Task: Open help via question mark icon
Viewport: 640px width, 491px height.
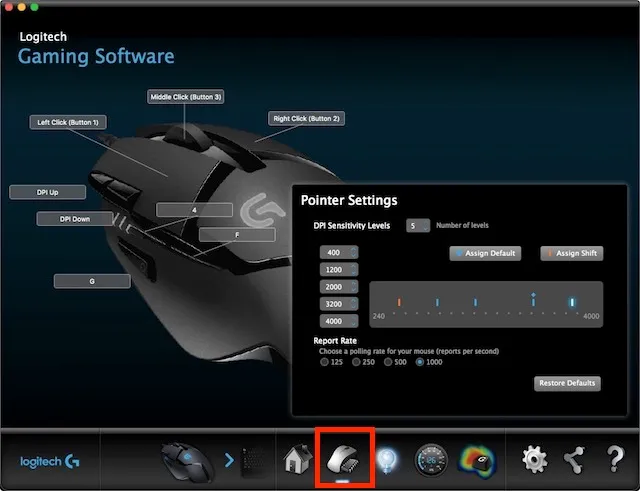Action: 615,459
